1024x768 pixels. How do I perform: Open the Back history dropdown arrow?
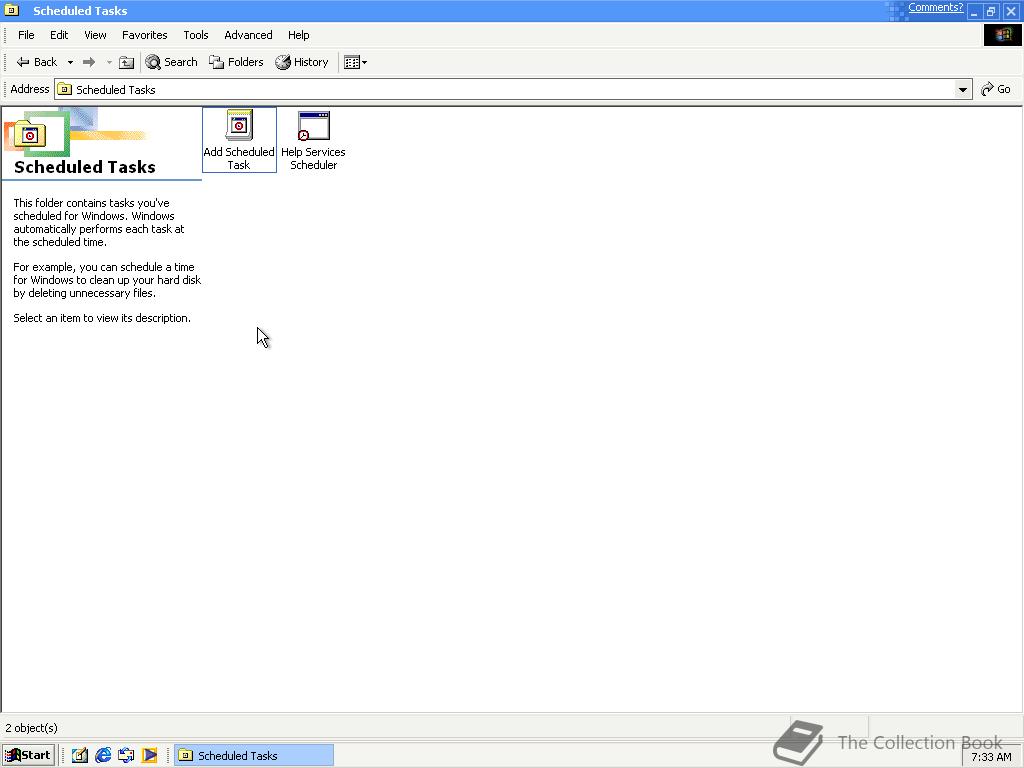70,62
